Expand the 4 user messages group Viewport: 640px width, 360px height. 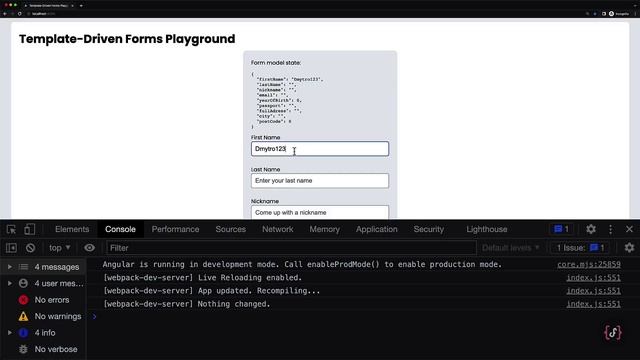click(9, 283)
